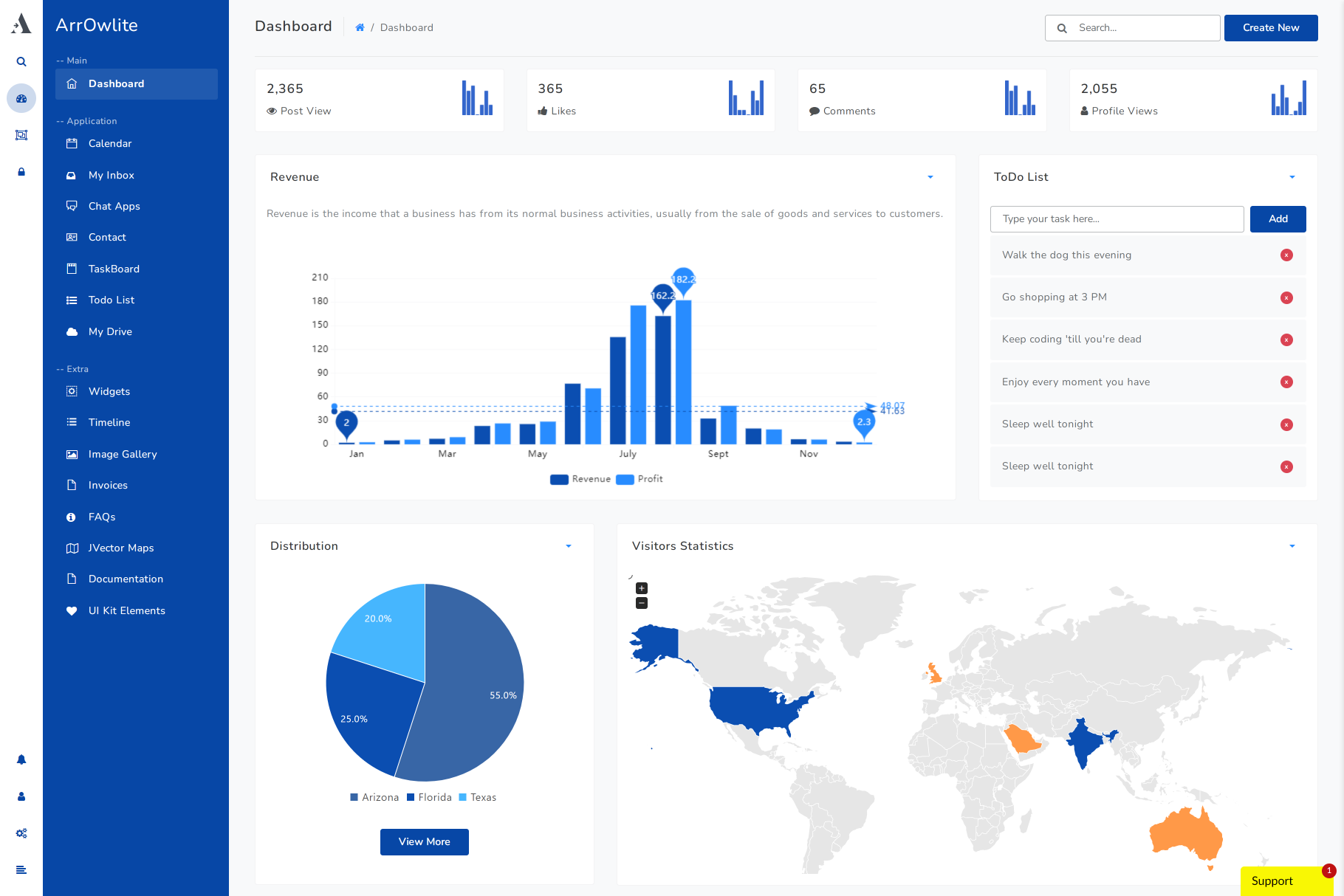Open Distribution card dropdown arrow

[569, 546]
